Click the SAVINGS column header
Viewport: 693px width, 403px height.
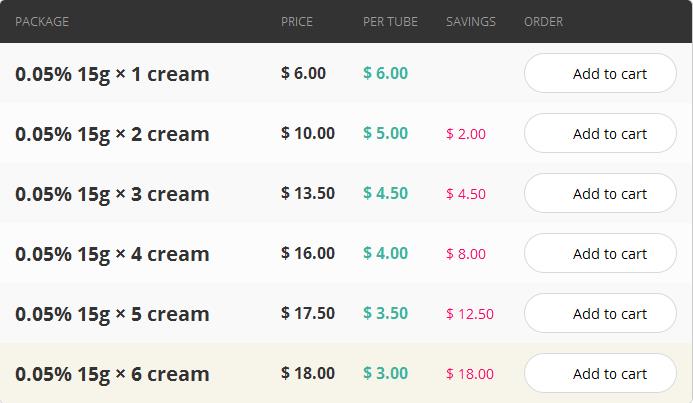point(471,22)
